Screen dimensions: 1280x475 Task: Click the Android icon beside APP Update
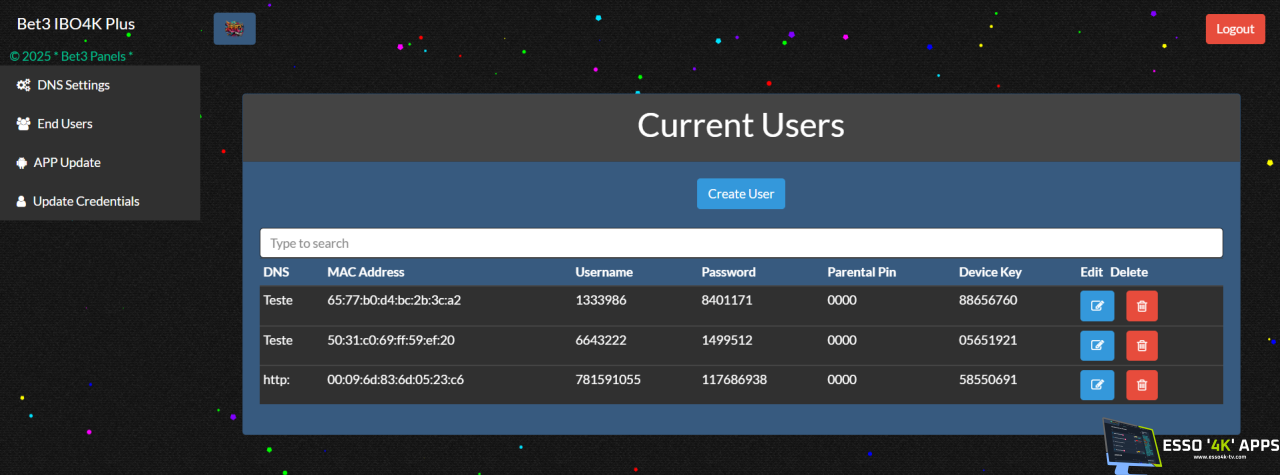point(22,162)
